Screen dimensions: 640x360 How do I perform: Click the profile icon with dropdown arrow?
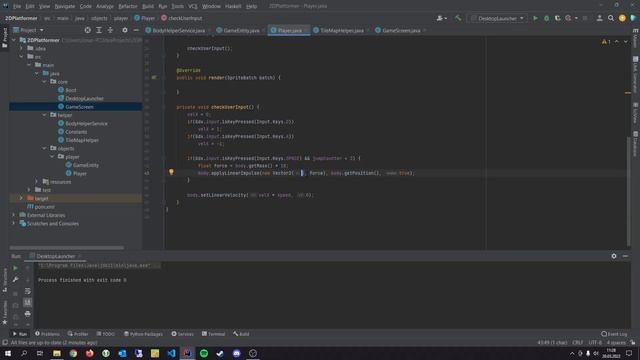[442, 18]
